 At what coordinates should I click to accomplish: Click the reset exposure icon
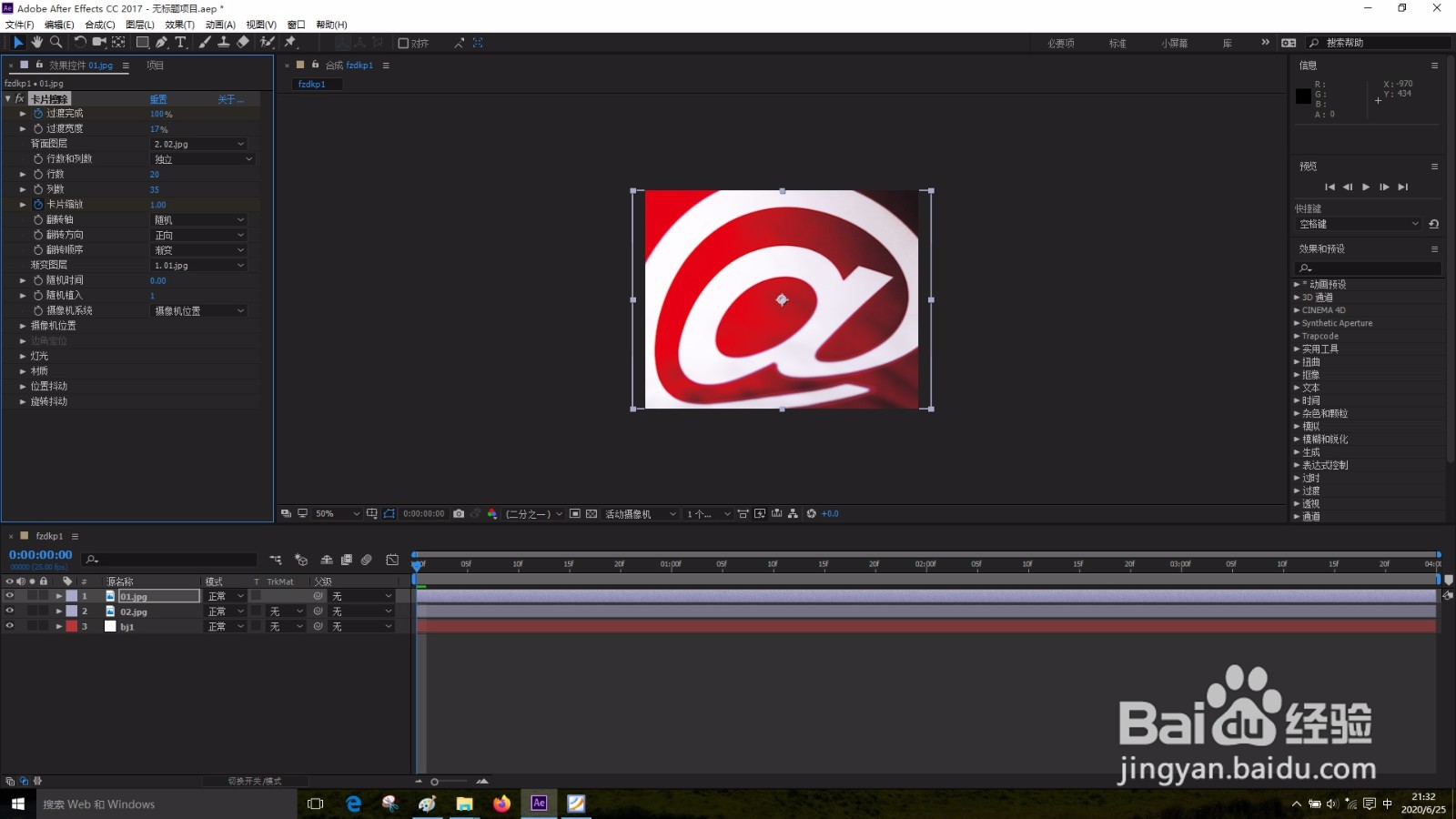point(812,514)
